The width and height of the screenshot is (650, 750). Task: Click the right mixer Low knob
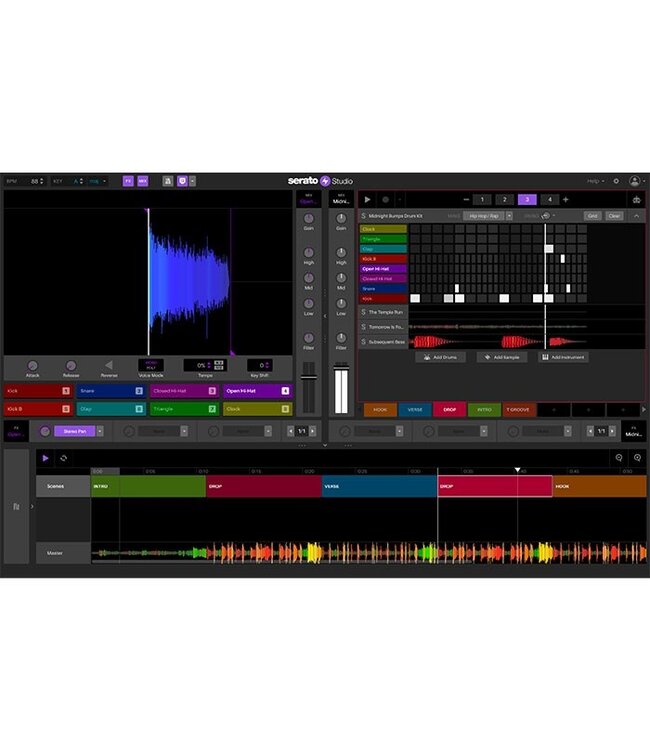pos(341,304)
